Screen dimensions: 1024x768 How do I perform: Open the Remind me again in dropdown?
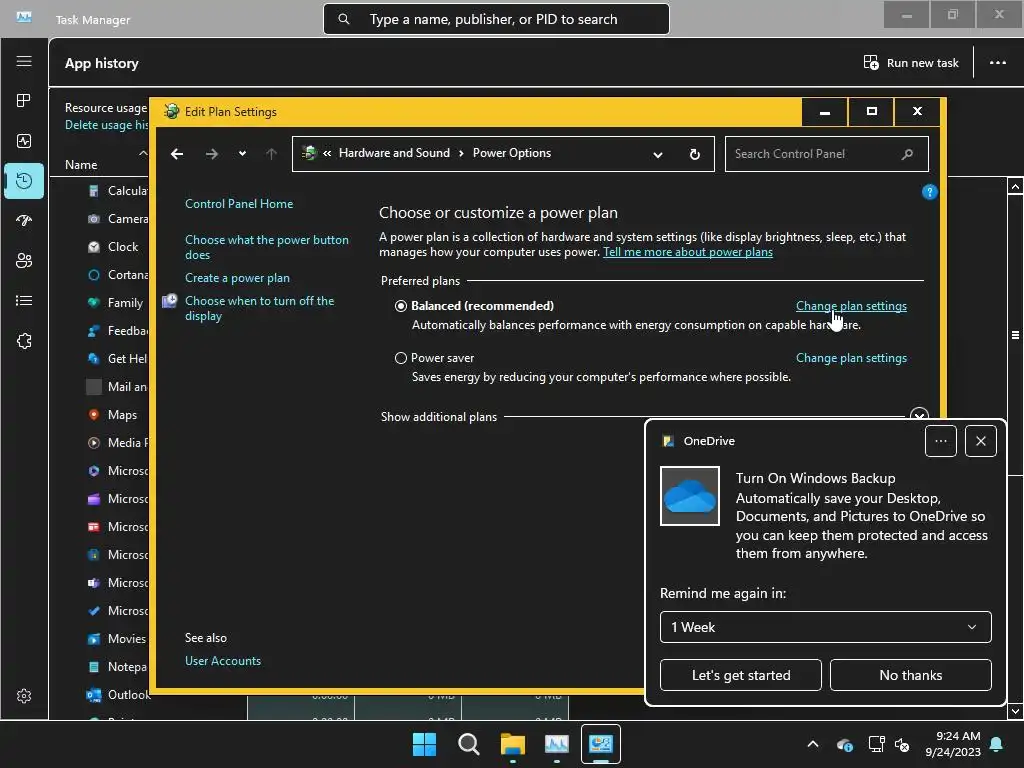825,627
